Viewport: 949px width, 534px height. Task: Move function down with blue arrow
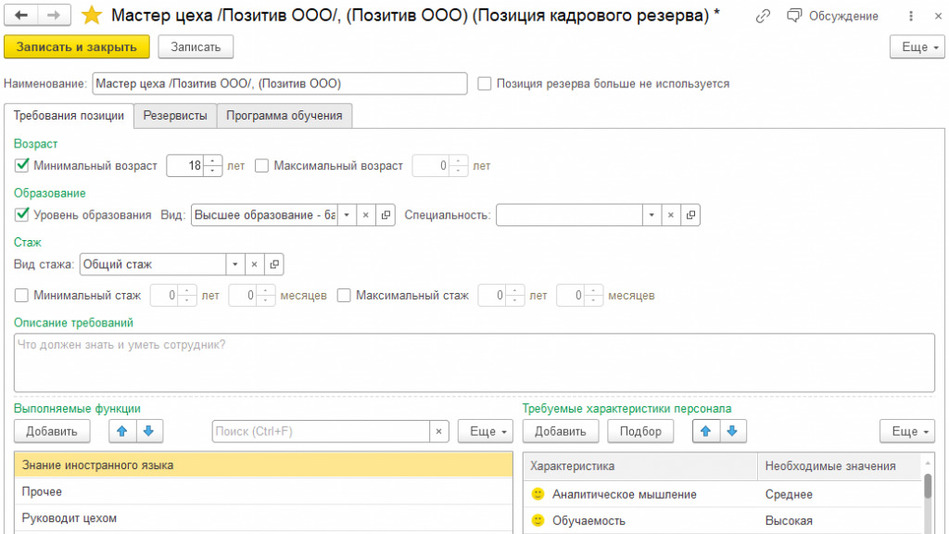tap(148, 431)
